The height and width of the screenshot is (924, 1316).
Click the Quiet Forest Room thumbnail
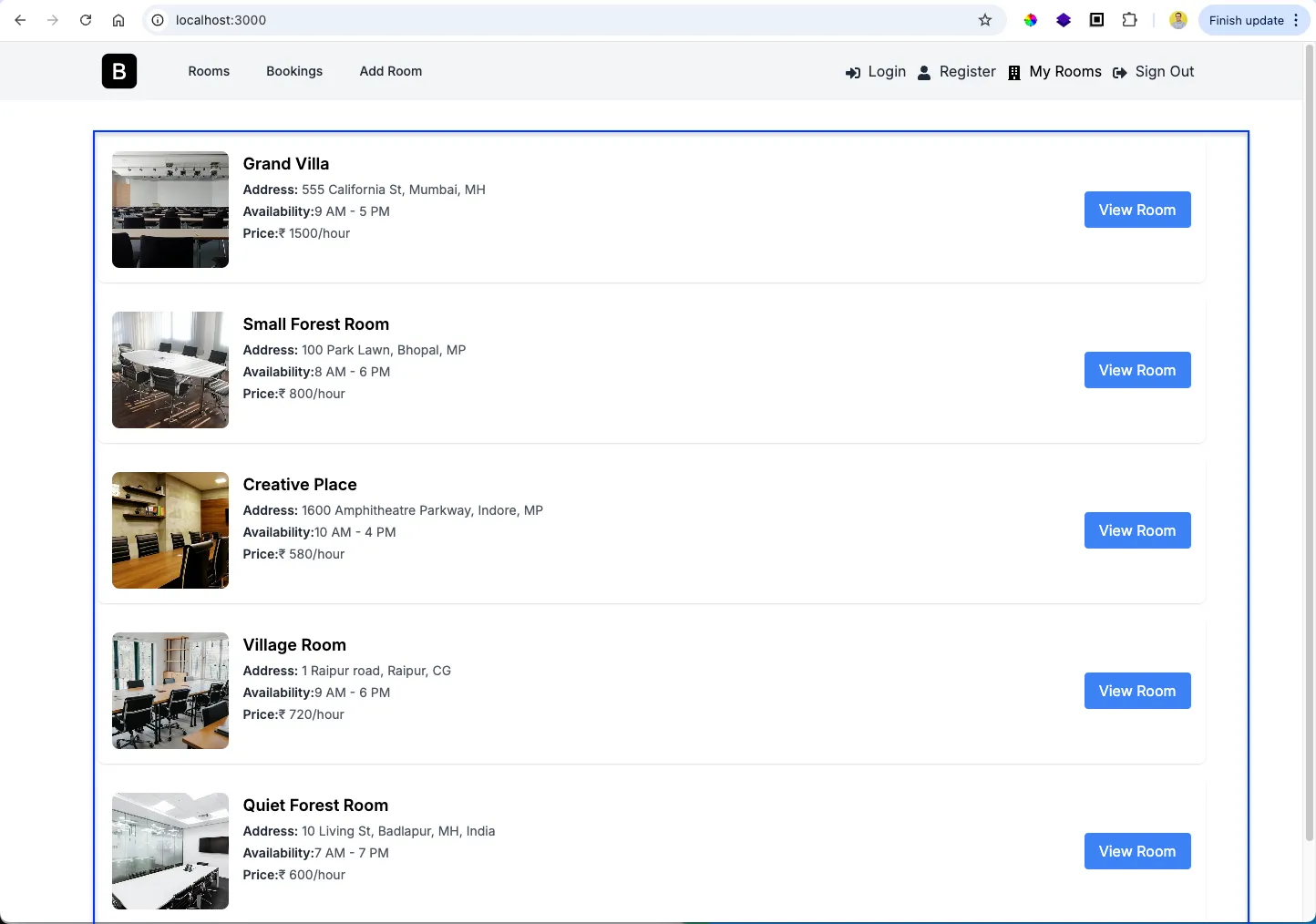(x=170, y=851)
